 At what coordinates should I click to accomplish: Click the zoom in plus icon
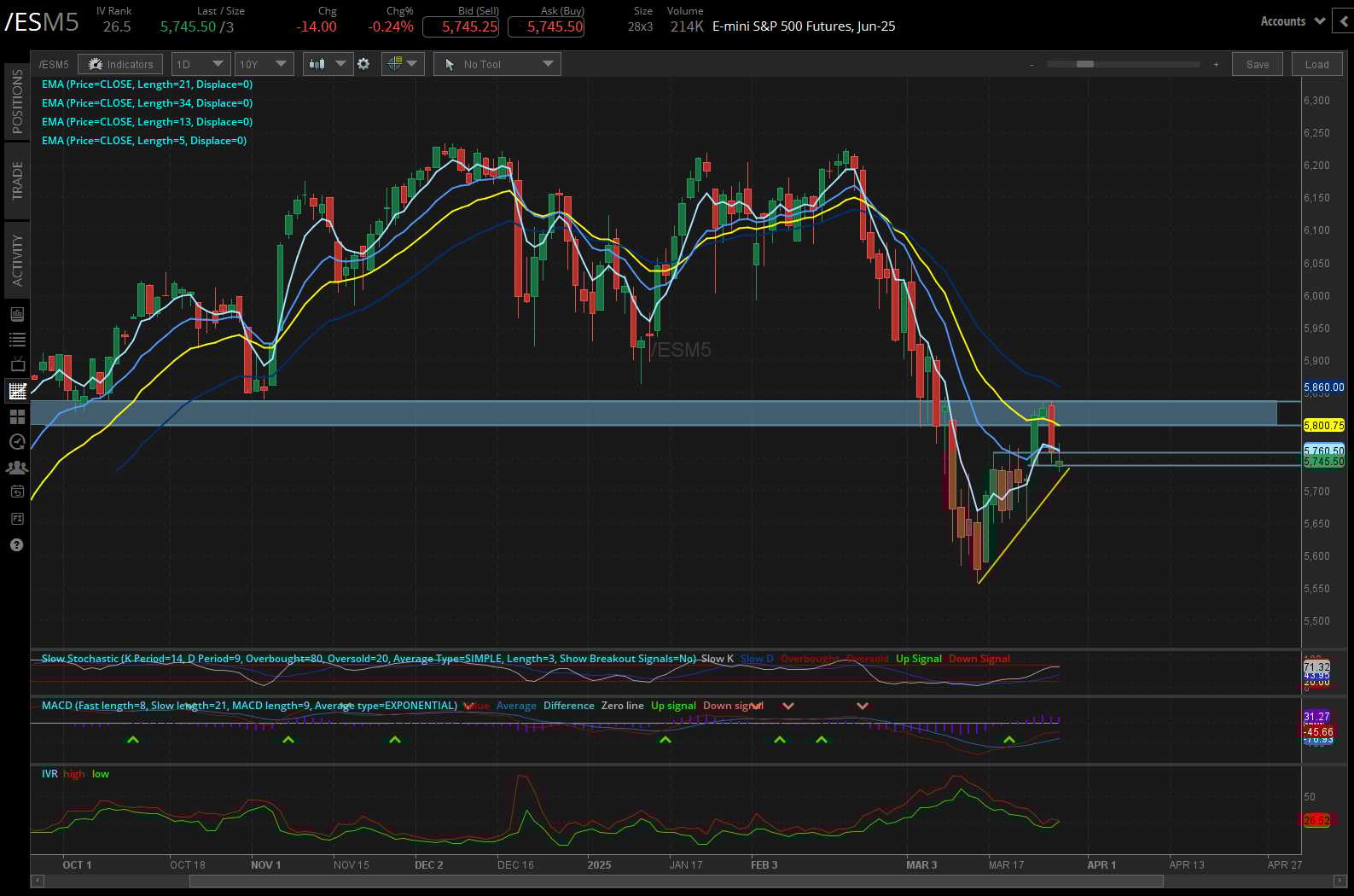point(1216,65)
